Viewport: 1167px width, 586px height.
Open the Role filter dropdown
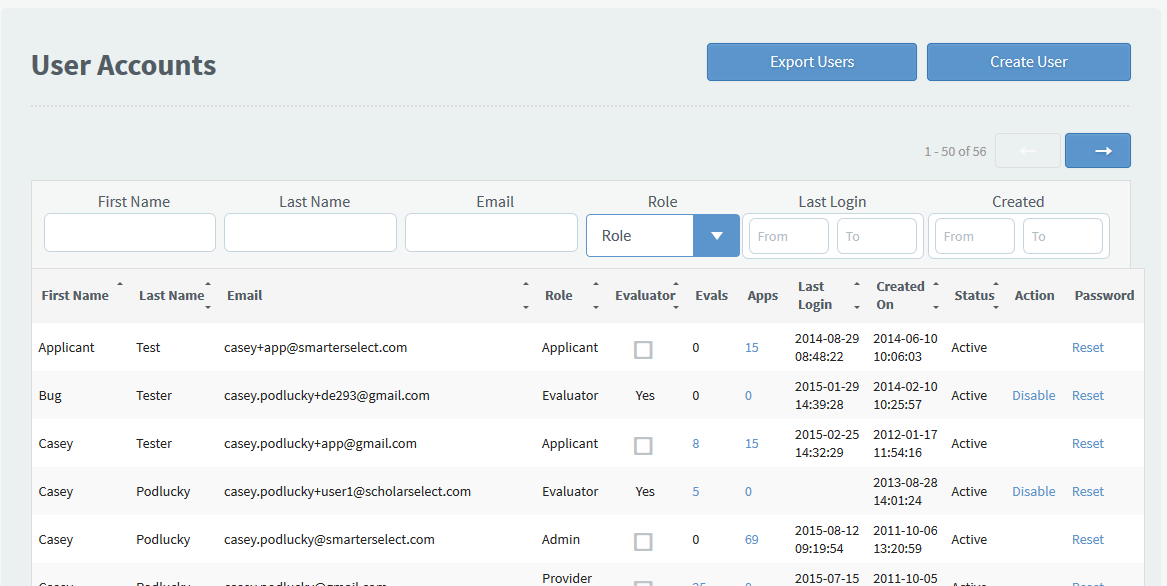[x=662, y=235]
